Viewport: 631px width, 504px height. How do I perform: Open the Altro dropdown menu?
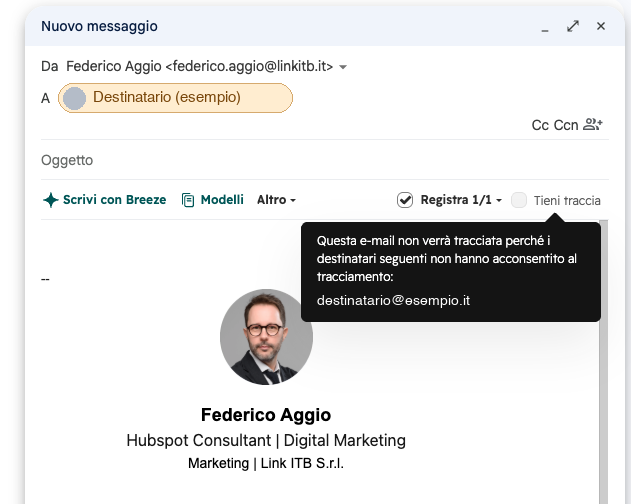pyautogui.click(x=276, y=200)
